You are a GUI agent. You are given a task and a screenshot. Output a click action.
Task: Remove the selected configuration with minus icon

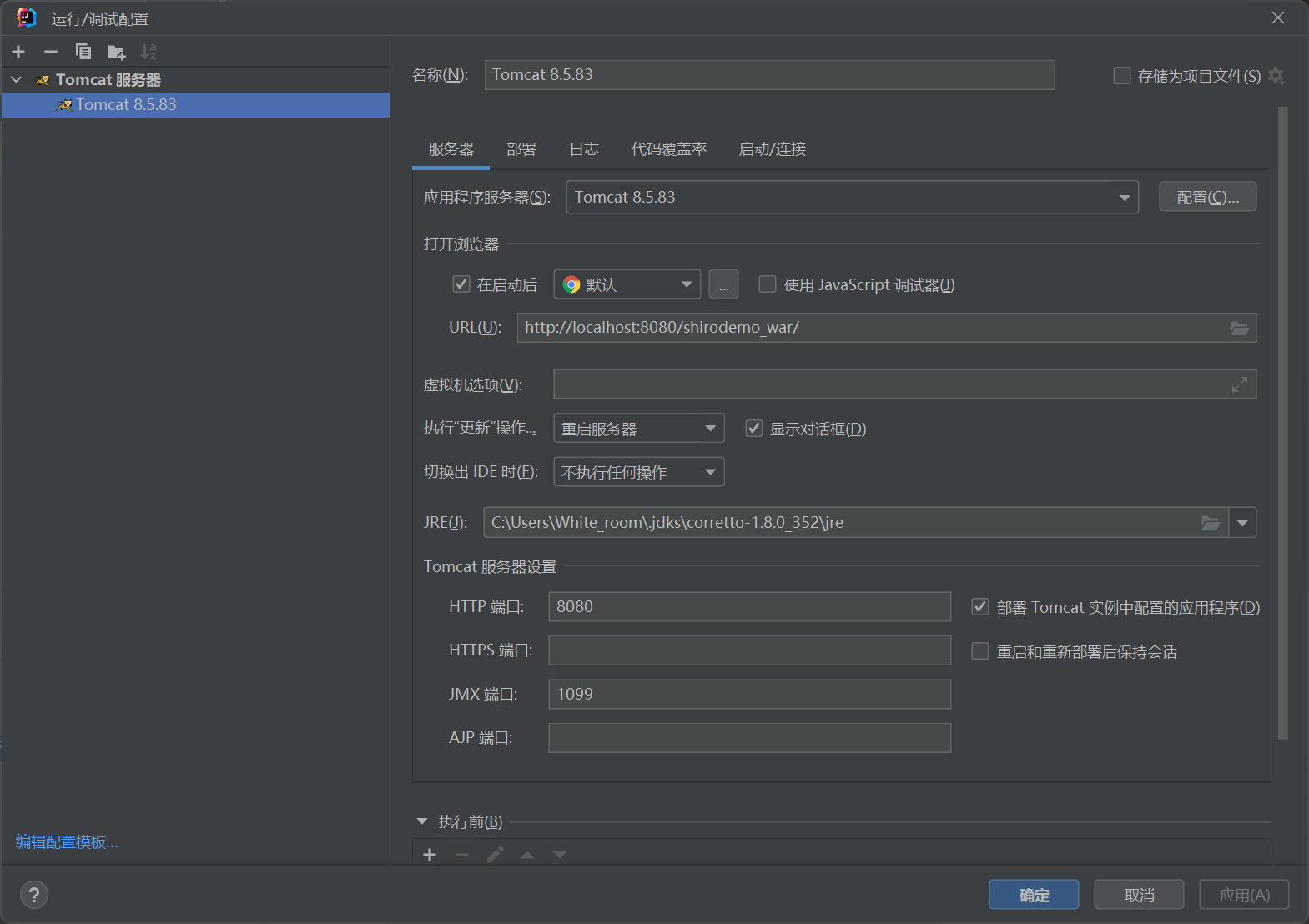50,52
